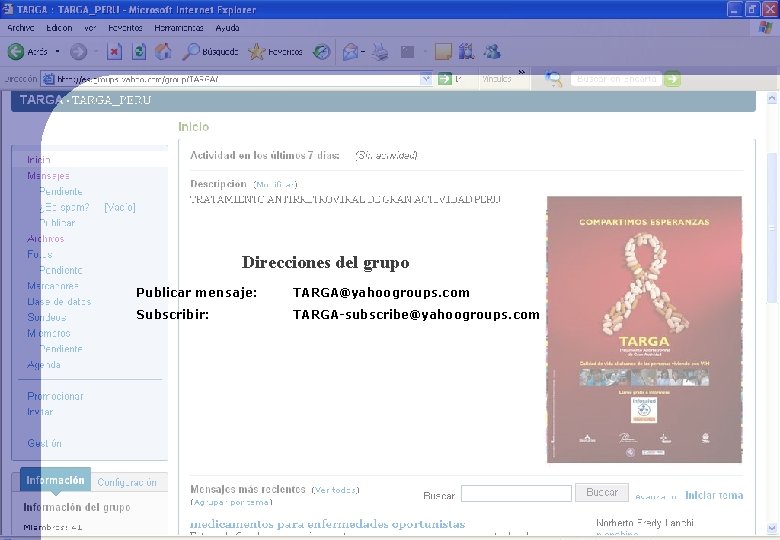The height and width of the screenshot is (540, 780).
Task: Click the green Go arrow beside address bar
Action: pyautogui.click(x=444, y=79)
